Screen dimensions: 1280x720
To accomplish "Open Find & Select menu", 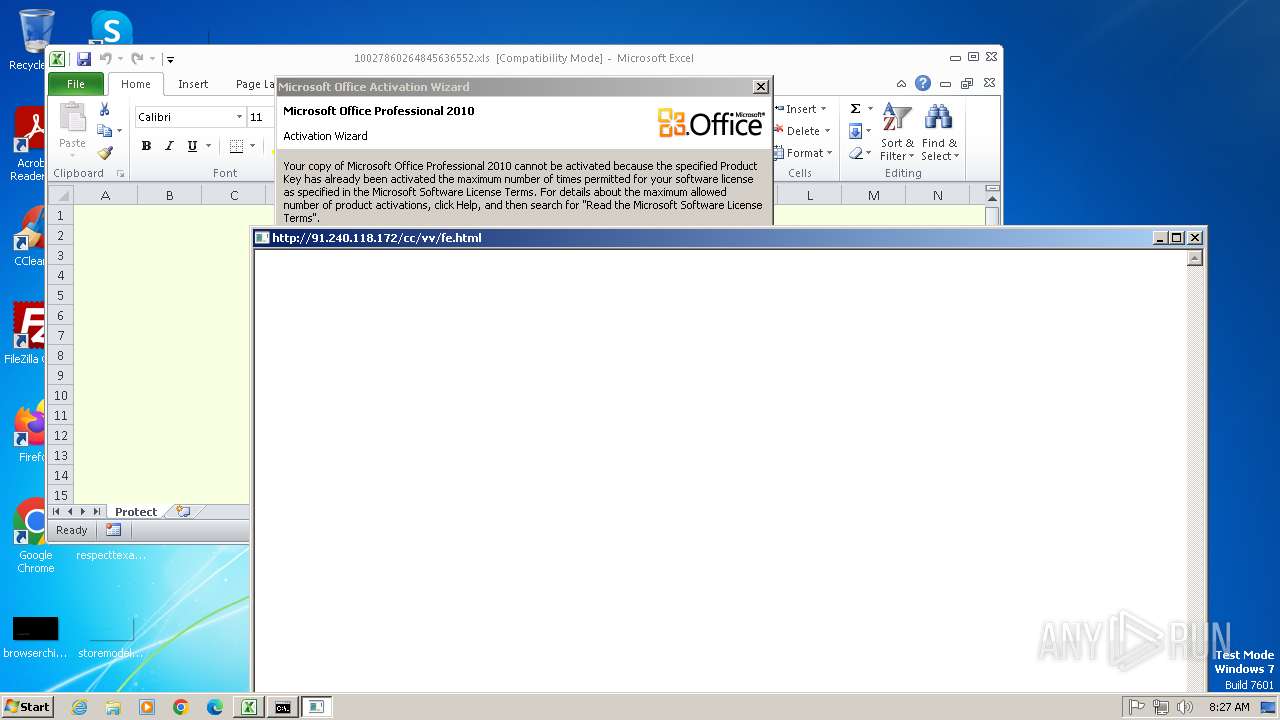I will 940,132.
